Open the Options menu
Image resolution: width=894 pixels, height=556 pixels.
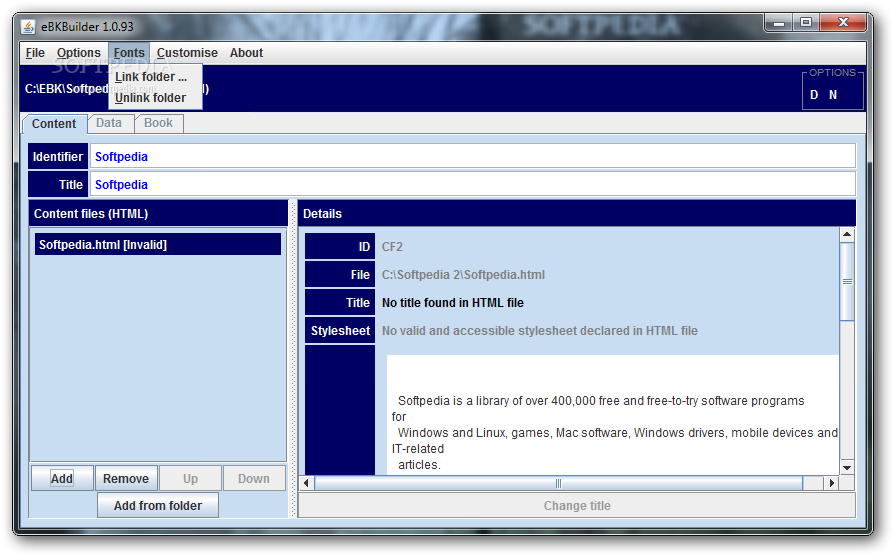tap(79, 53)
